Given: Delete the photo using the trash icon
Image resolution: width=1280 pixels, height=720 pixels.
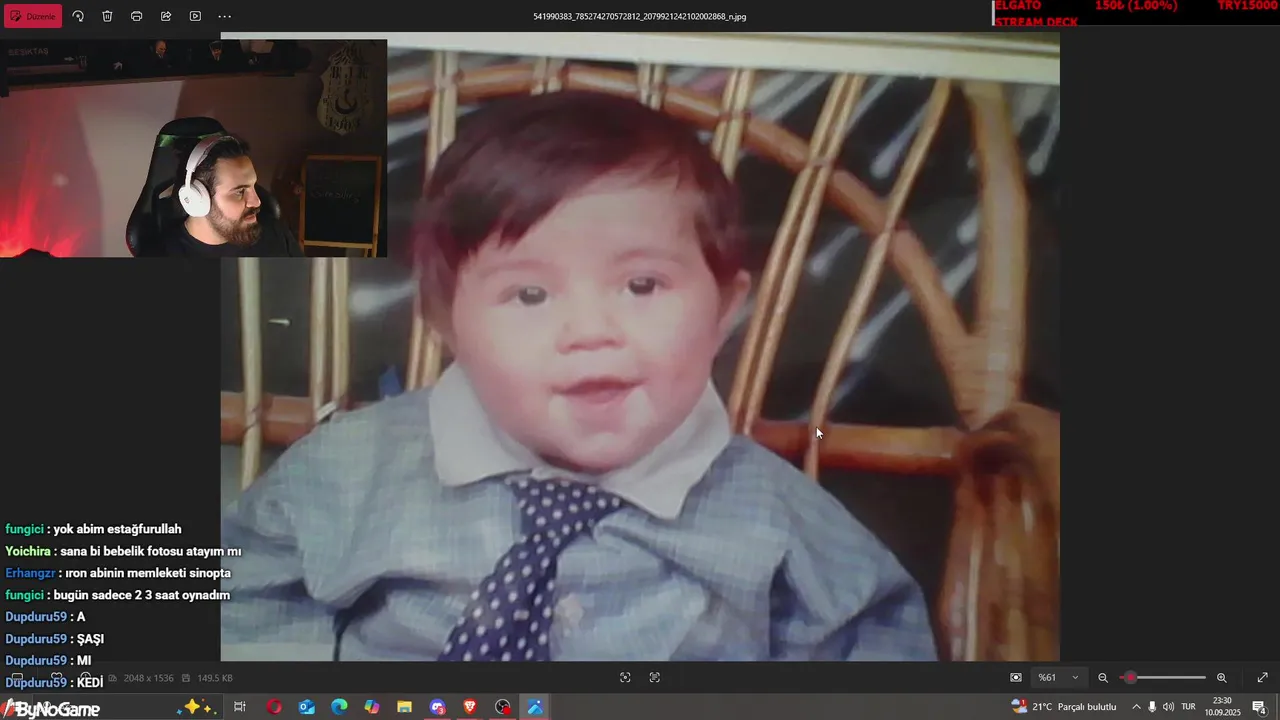Looking at the screenshot, I should click(107, 16).
